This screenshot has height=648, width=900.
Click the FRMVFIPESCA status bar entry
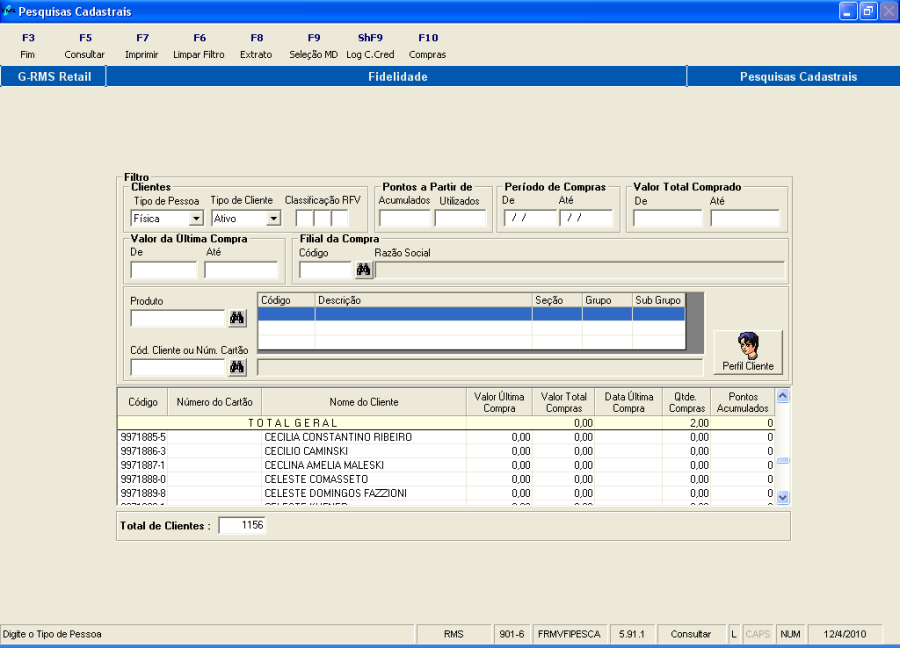click(x=569, y=634)
